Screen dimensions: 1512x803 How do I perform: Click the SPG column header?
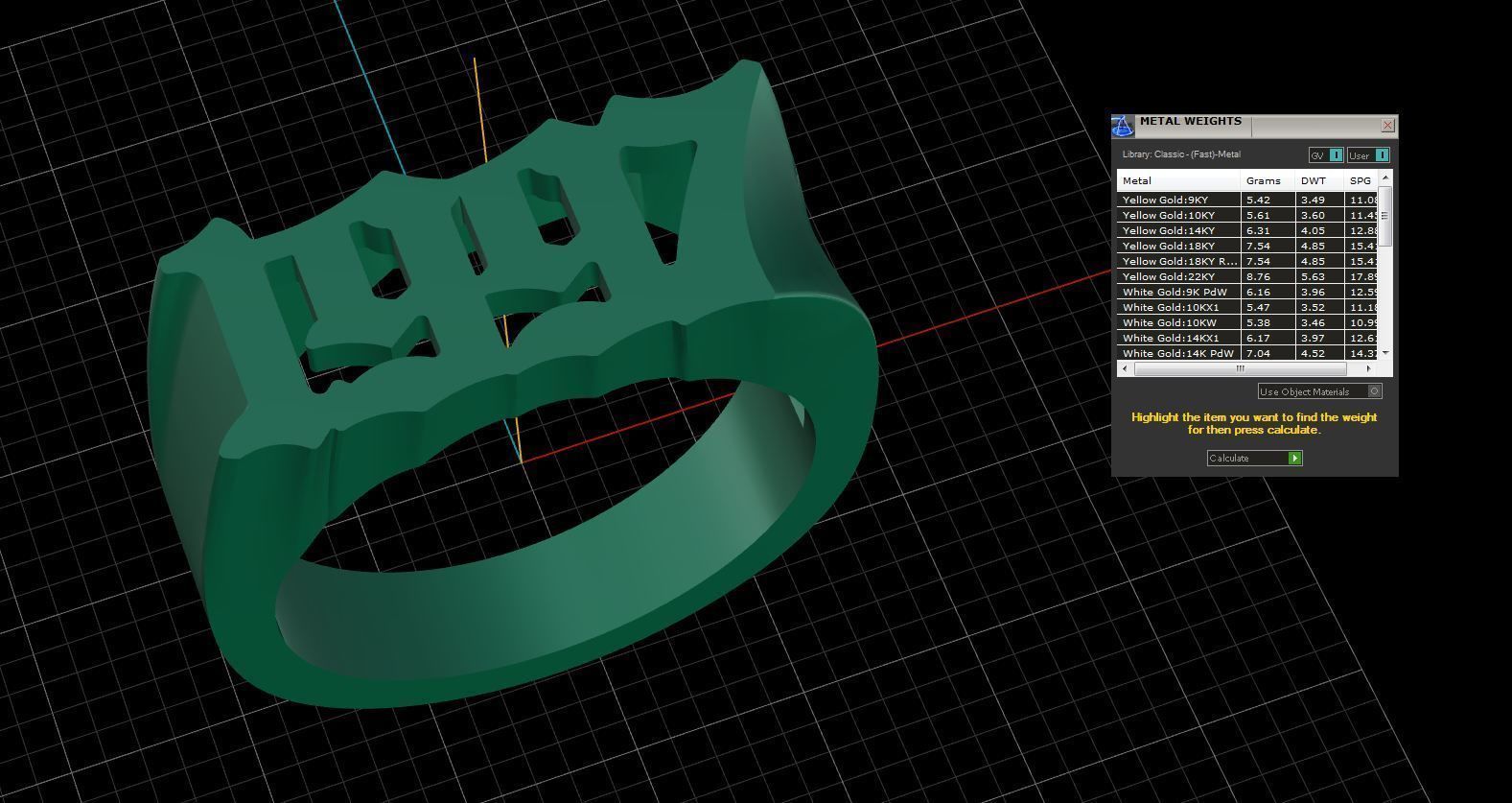[x=1361, y=180]
